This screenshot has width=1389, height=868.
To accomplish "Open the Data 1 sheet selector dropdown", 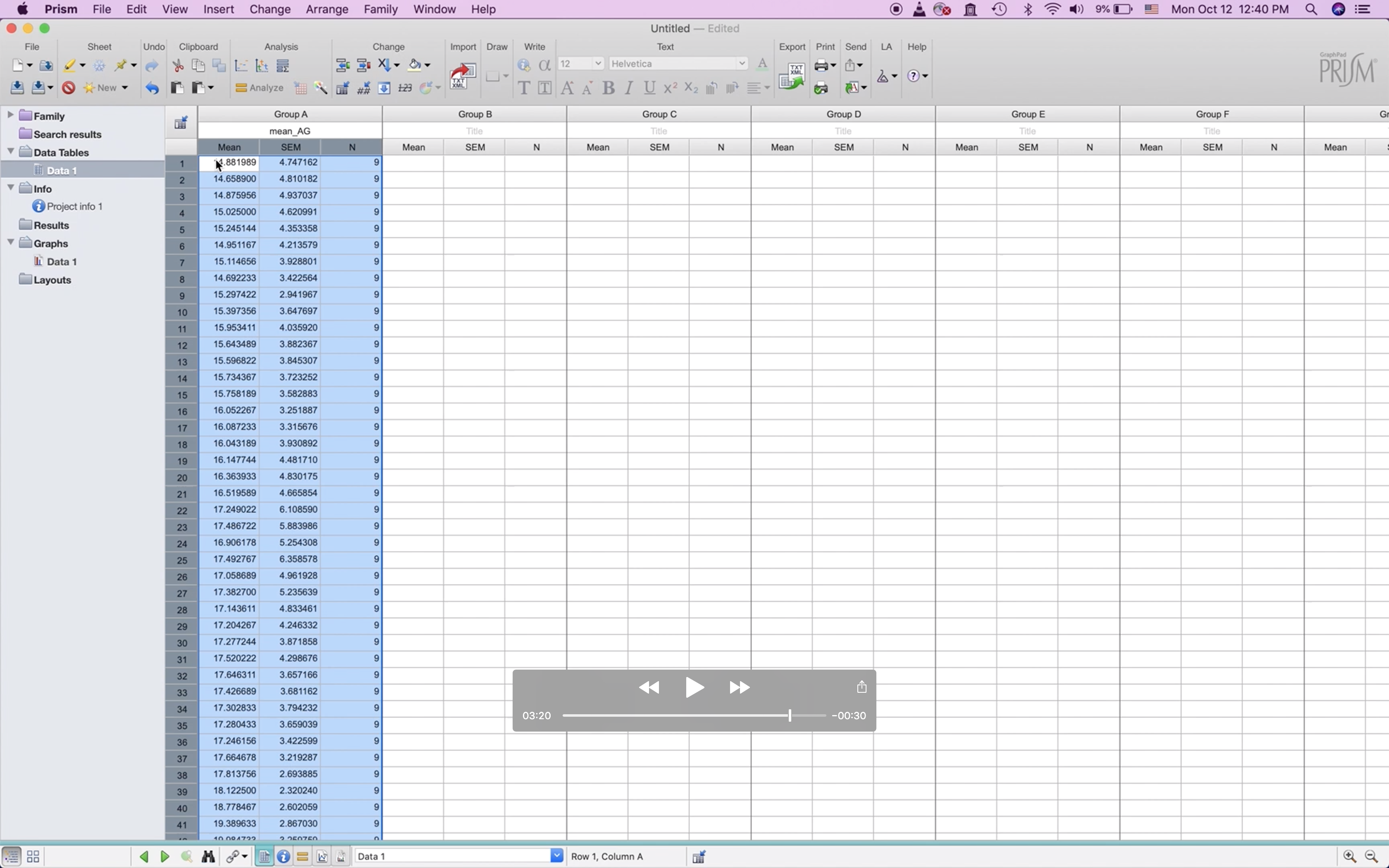I will [556, 856].
